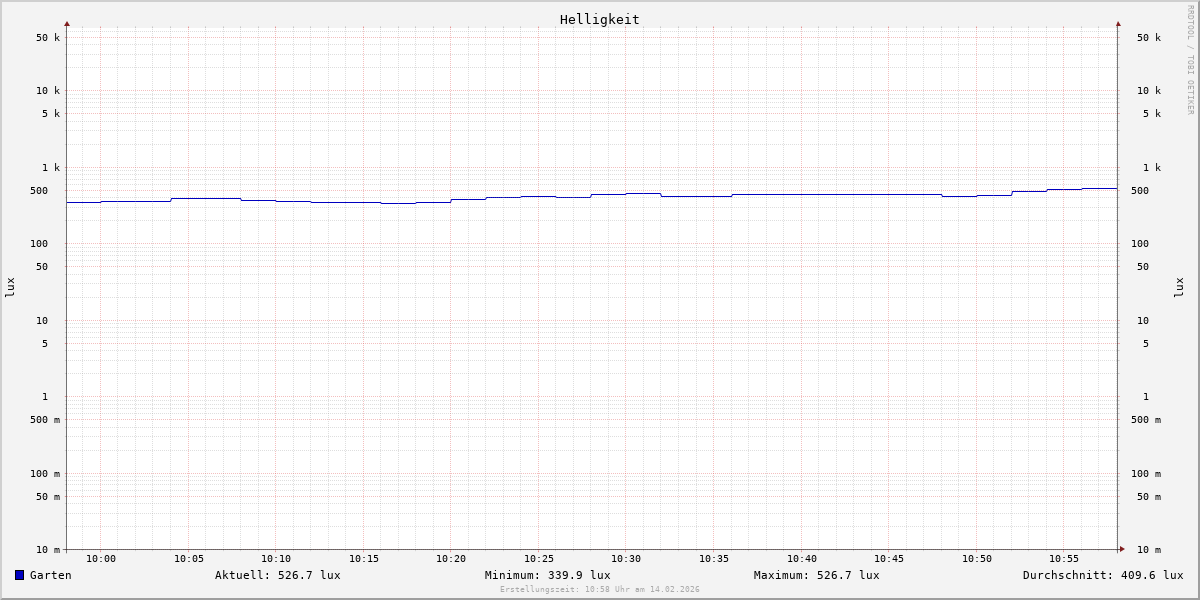This screenshot has width=1200, height=600.
Task: Open the RRDTOOL / TOBI OETIKER watermark
Action: click(x=1190, y=60)
